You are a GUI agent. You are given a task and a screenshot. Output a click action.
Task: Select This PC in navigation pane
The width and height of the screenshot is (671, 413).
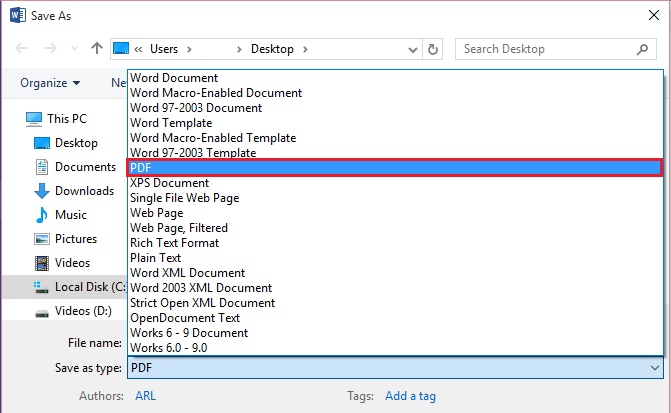(67, 119)
